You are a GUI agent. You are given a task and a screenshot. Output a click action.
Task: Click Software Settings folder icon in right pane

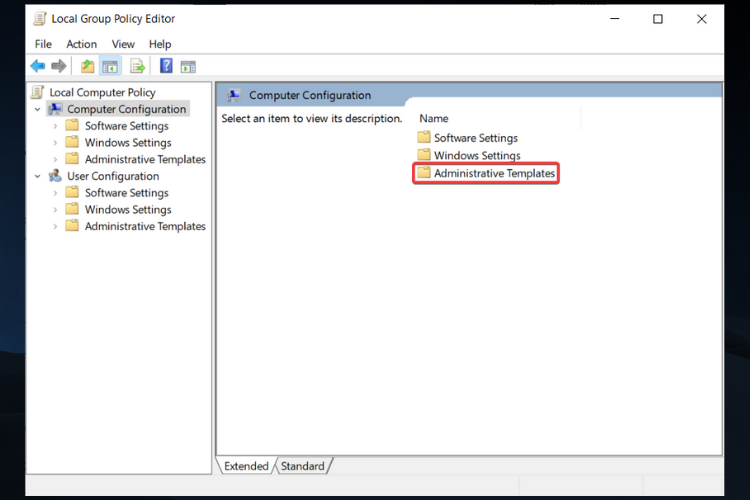point(424,137)
